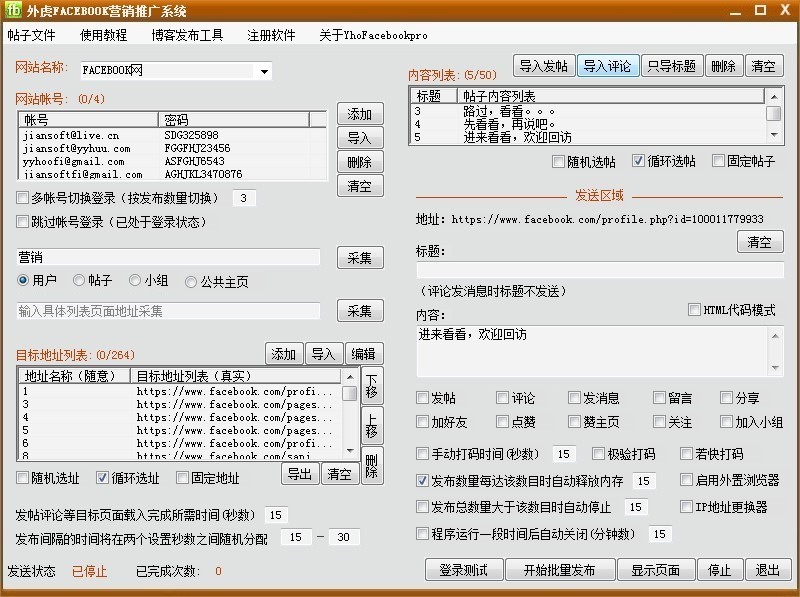Click the keyword field containing 营销
This screenshot has width=800, height=597.
point(168,257)
